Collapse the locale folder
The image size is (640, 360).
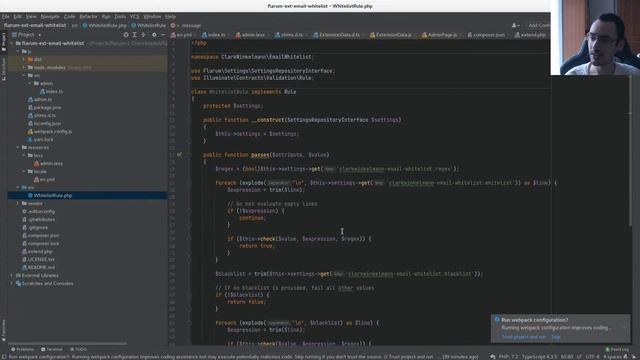[24, 171]
